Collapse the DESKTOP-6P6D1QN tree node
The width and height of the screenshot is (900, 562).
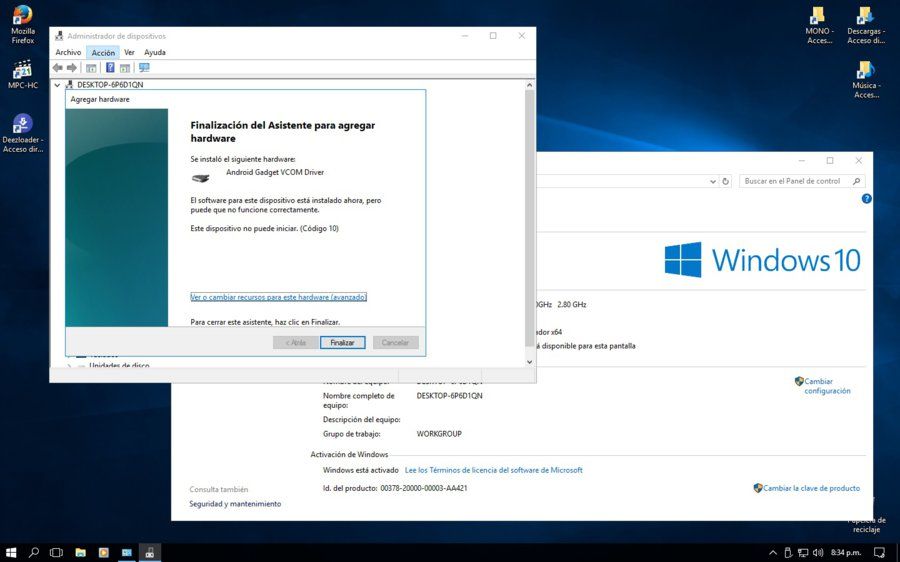pos(57,85)
